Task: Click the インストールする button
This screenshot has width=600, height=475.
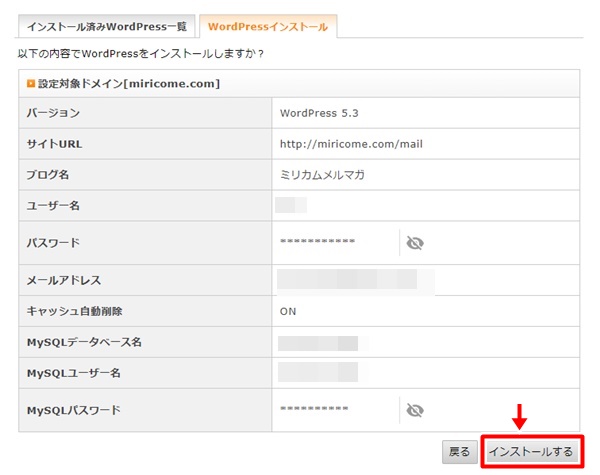Action: click(531, 452)
